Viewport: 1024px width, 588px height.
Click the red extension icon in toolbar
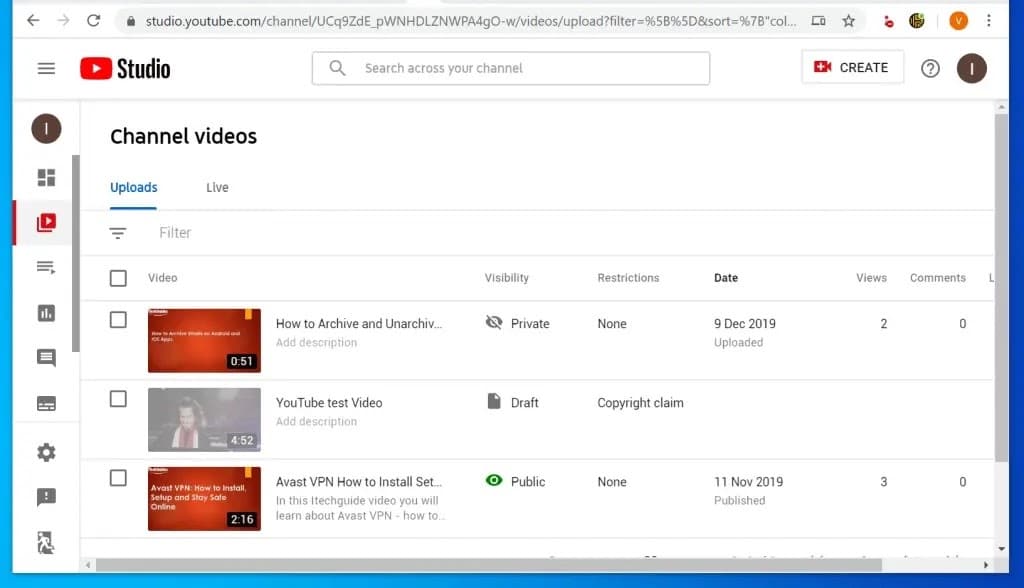pyautogui.click(x=888, y=22)
